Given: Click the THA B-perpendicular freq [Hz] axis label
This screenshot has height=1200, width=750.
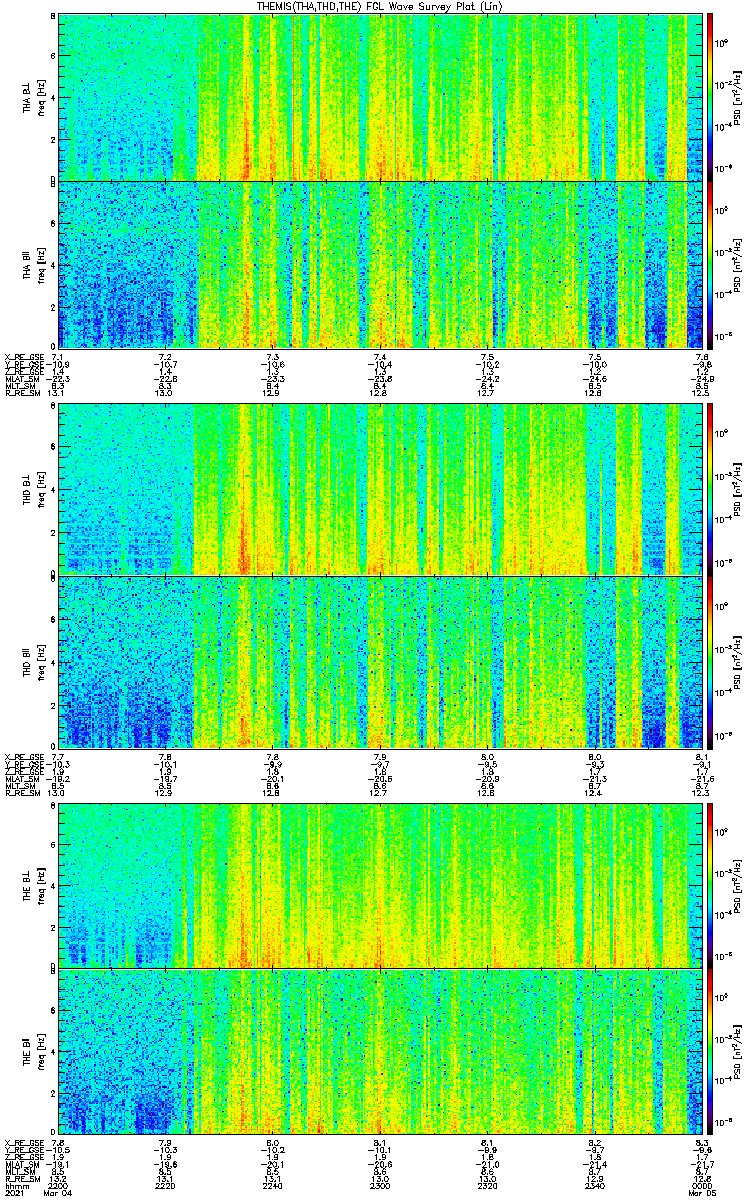Looking at the screenshot, I should tap(41, 97).
